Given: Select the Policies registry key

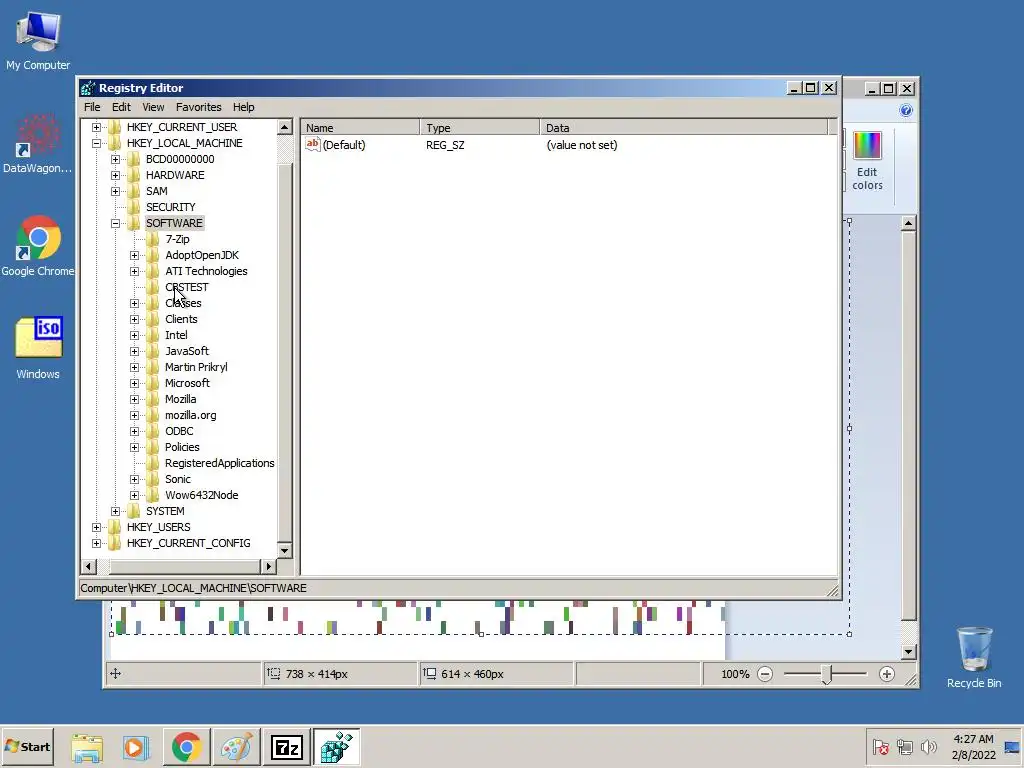Looking at the screenshot, I should point(182,447).
